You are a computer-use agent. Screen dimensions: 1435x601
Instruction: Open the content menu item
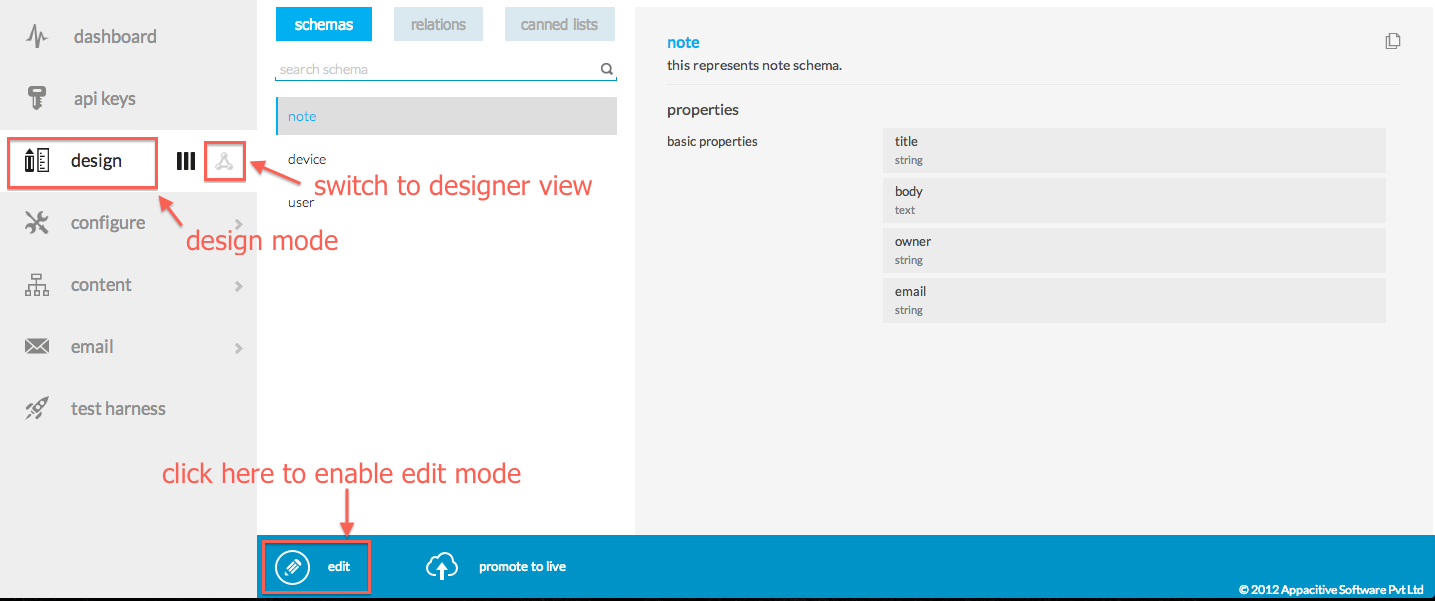pyautogui.click(x=101, y=285)
